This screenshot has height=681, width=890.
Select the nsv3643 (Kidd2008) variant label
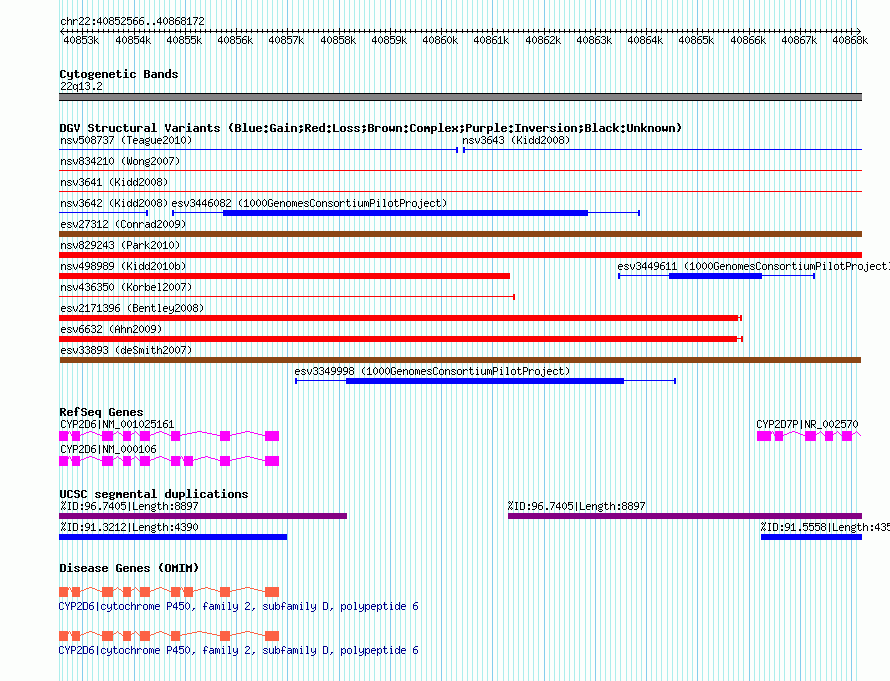click(516, 140)
